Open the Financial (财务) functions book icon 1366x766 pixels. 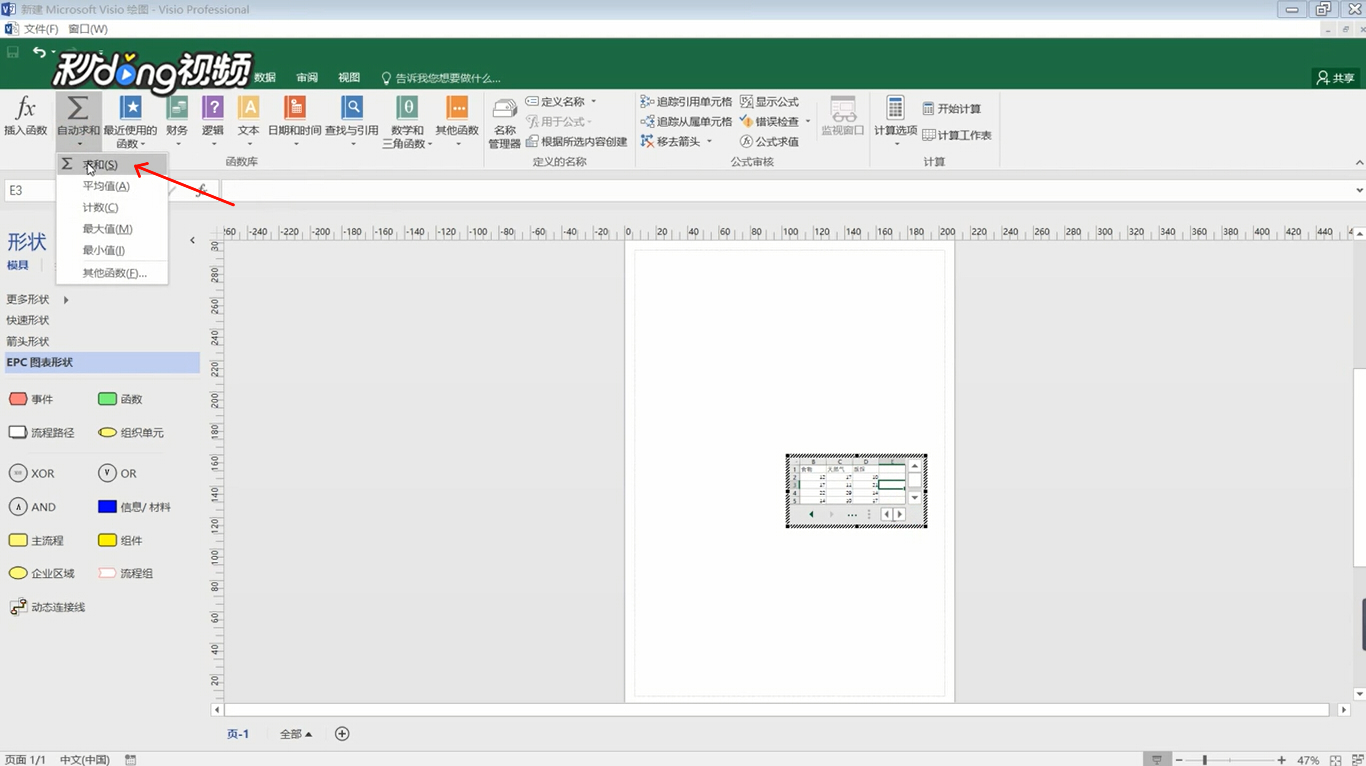point(177,108)
